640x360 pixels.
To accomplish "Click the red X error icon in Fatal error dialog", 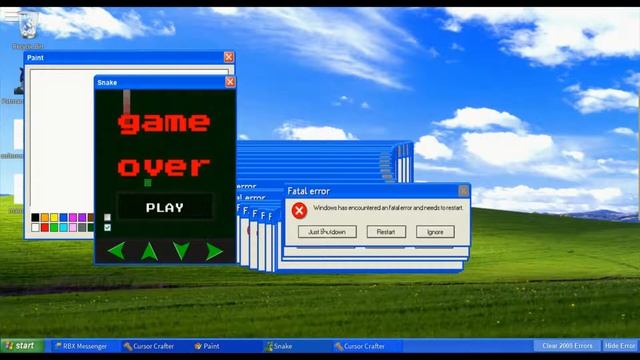I will click(299, 211).
